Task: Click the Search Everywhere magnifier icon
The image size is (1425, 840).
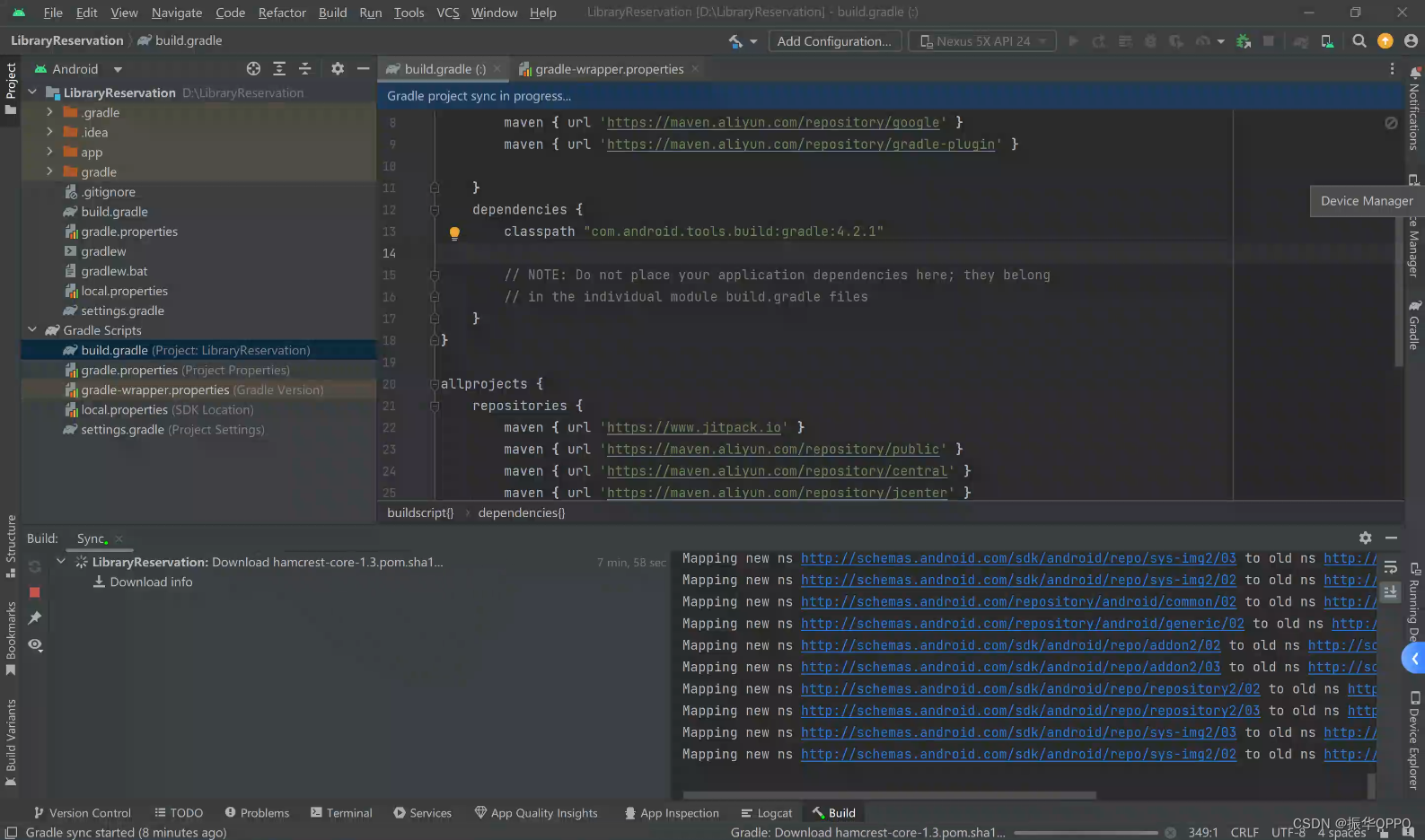Action: [x=1359, y=41]
